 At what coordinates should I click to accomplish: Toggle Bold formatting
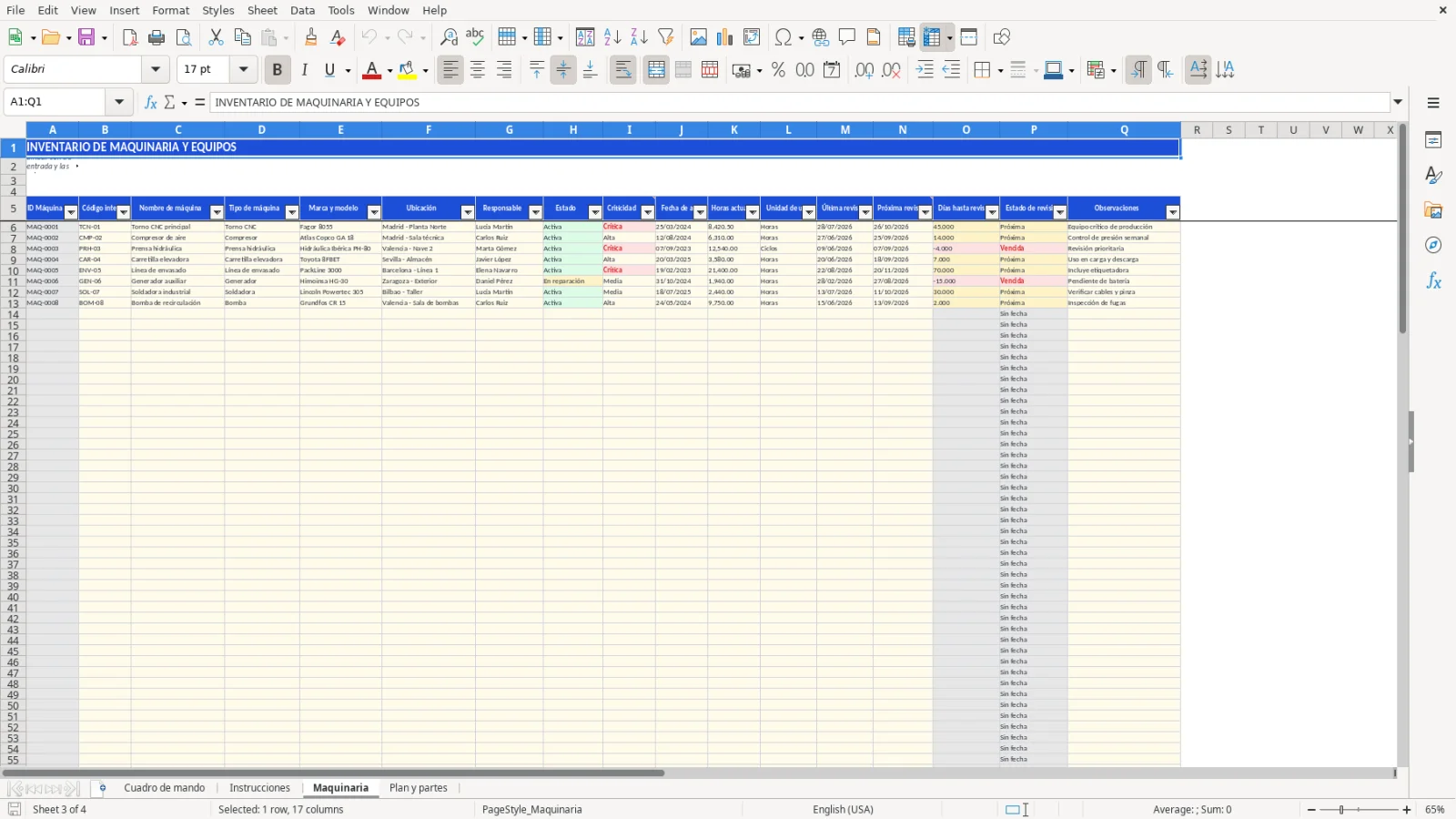[x=277, y=70]
